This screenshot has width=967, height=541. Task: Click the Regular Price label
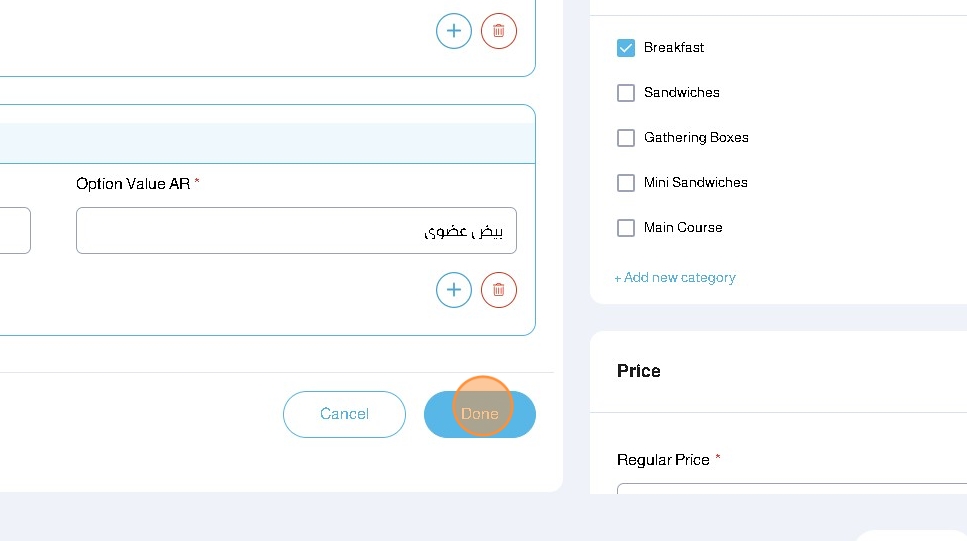[663, 460]
